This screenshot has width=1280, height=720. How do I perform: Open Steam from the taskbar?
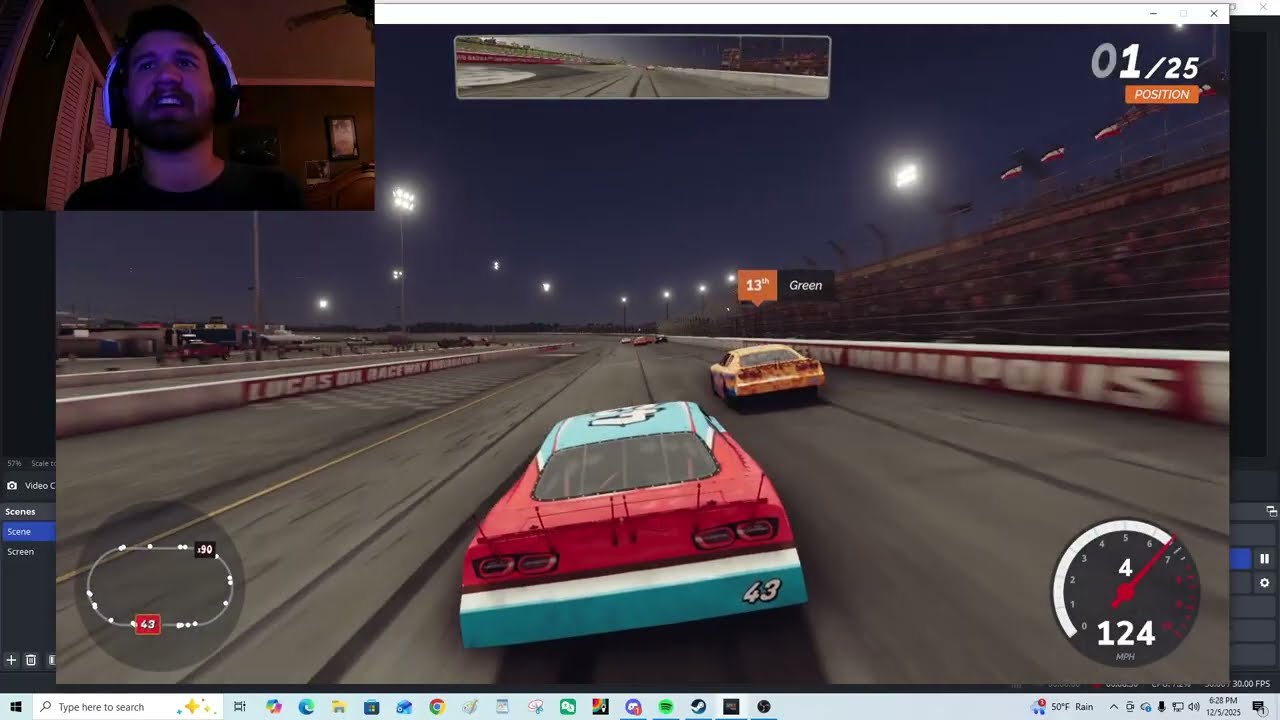(x=698, y=707)
